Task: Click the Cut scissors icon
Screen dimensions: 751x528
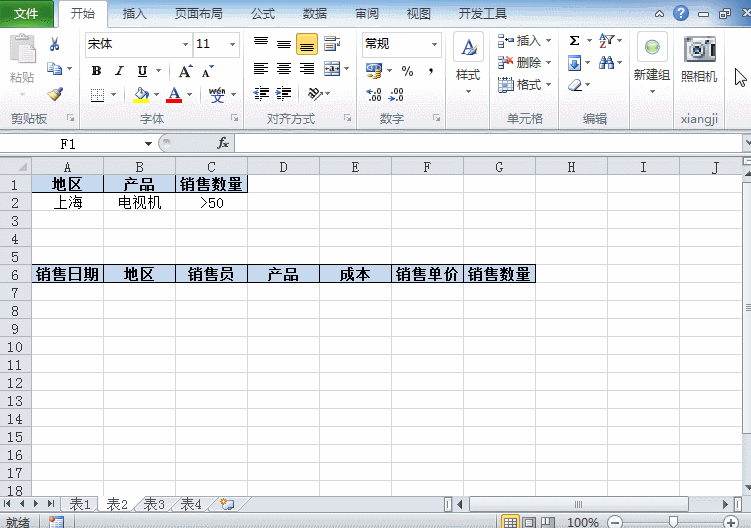Action: coord(55,45)
